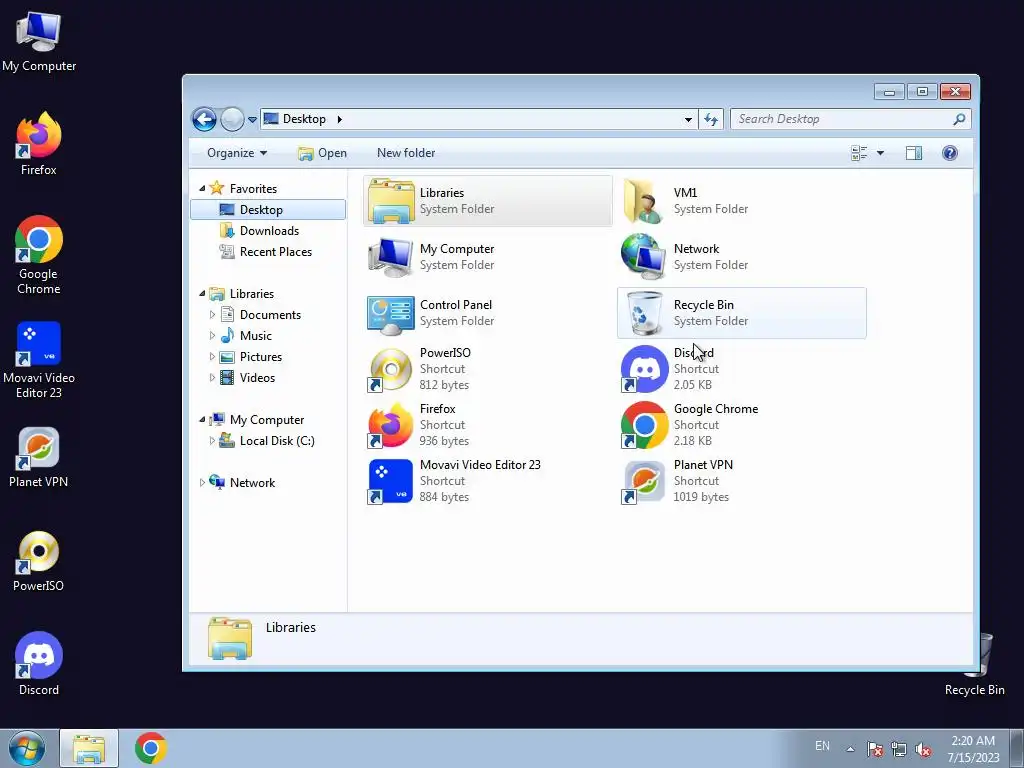The height and width of the screenshot is (768, 1024).
Task: Select the Recycle Bin item in Explorer
Action: point(741,313)
